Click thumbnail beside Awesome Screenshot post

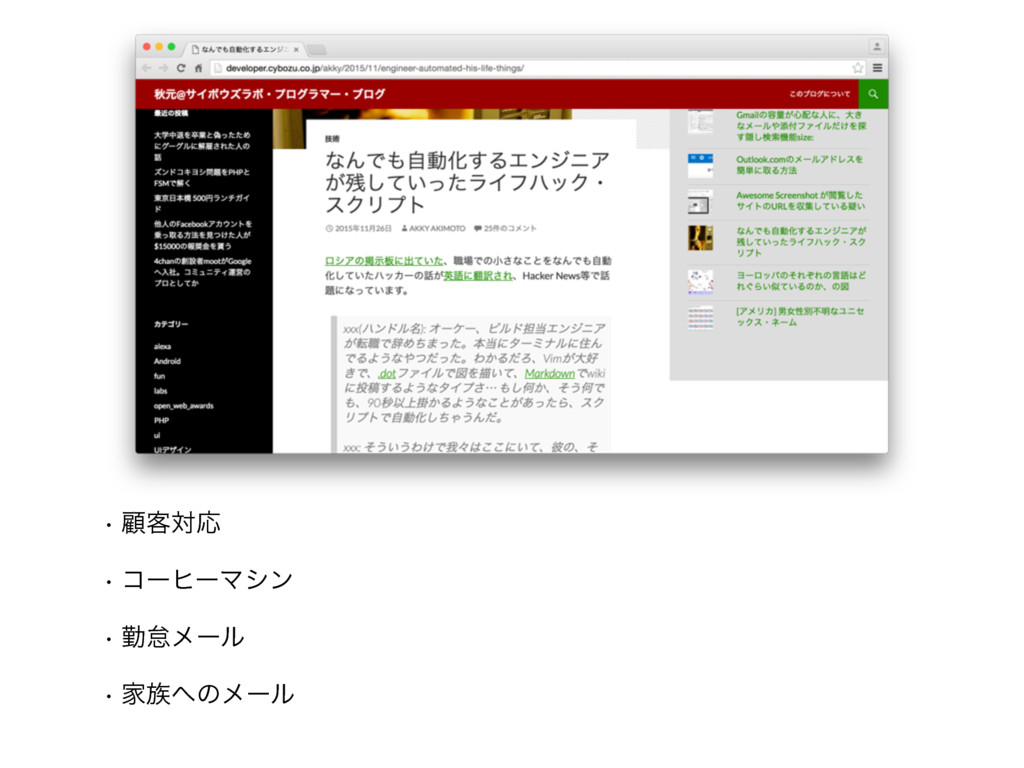700,202
